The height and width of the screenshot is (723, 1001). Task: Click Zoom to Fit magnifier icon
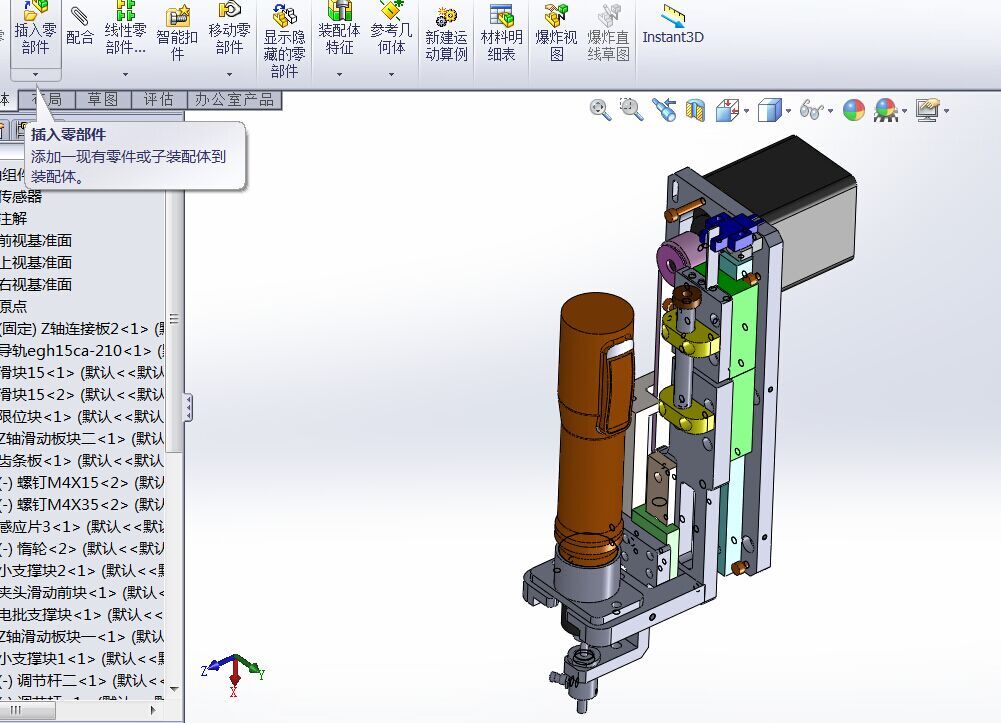600,110
